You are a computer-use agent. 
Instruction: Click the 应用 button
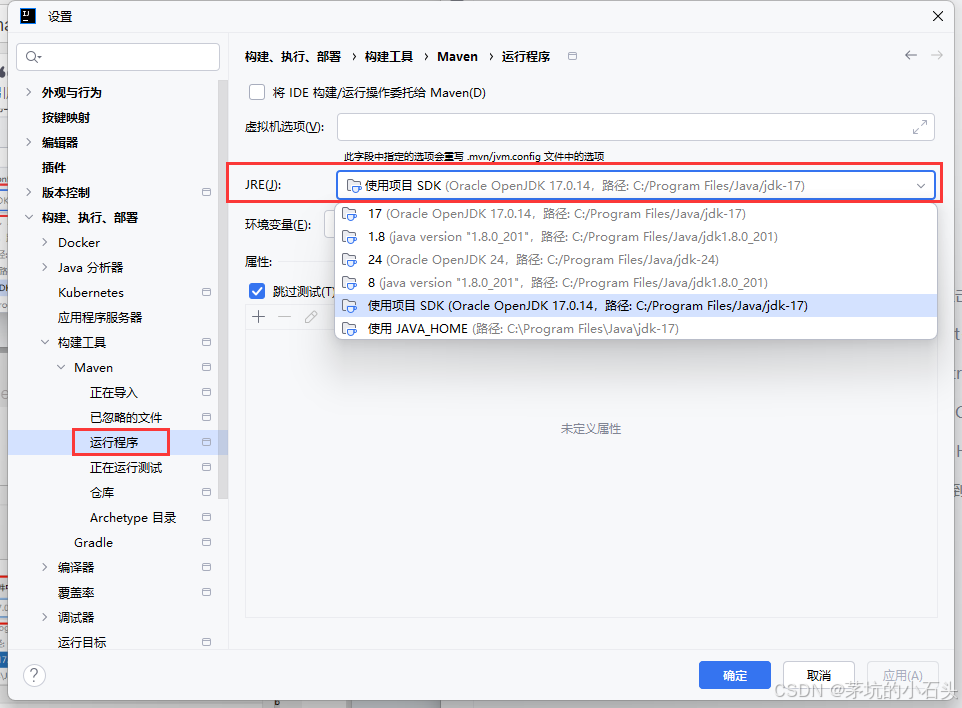(902, 675)
